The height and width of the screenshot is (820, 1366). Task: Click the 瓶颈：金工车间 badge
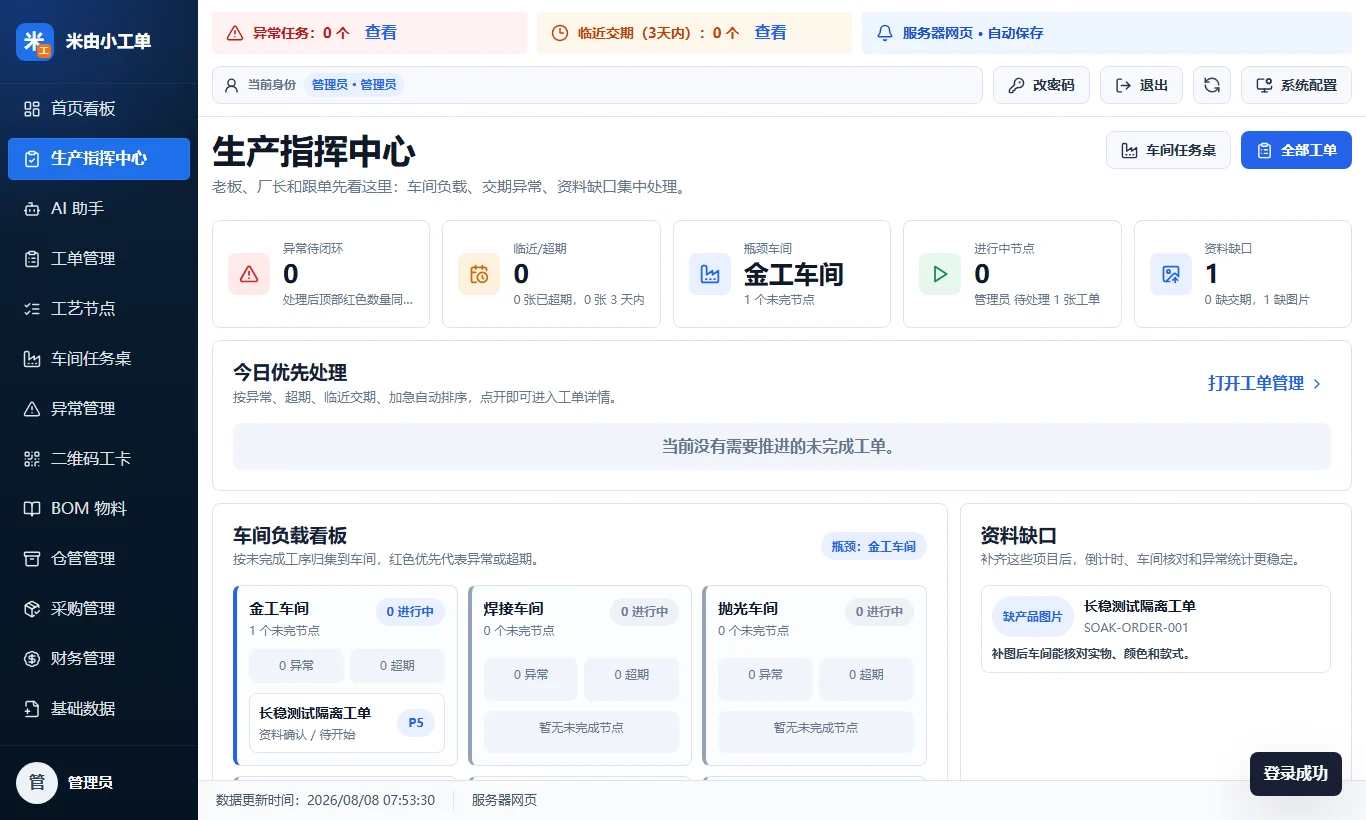pos(874,546)
